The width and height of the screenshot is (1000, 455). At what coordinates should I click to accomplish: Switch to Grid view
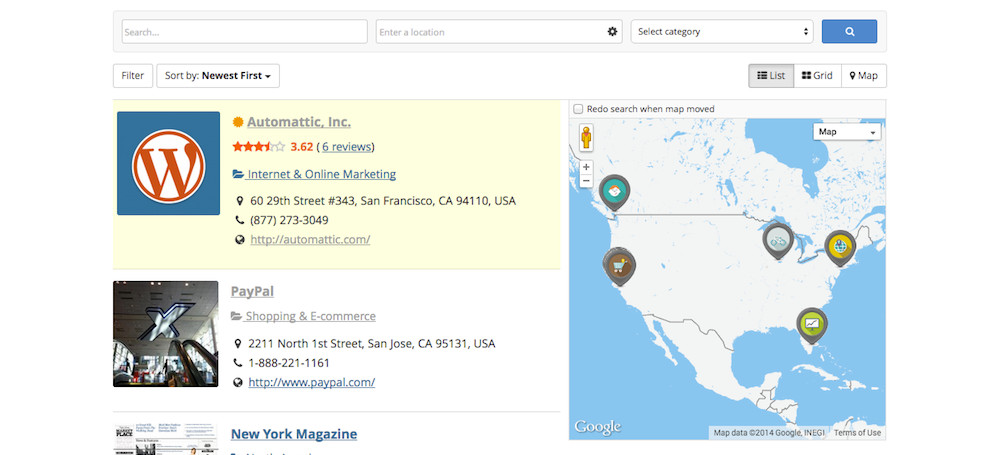point(817,76)
